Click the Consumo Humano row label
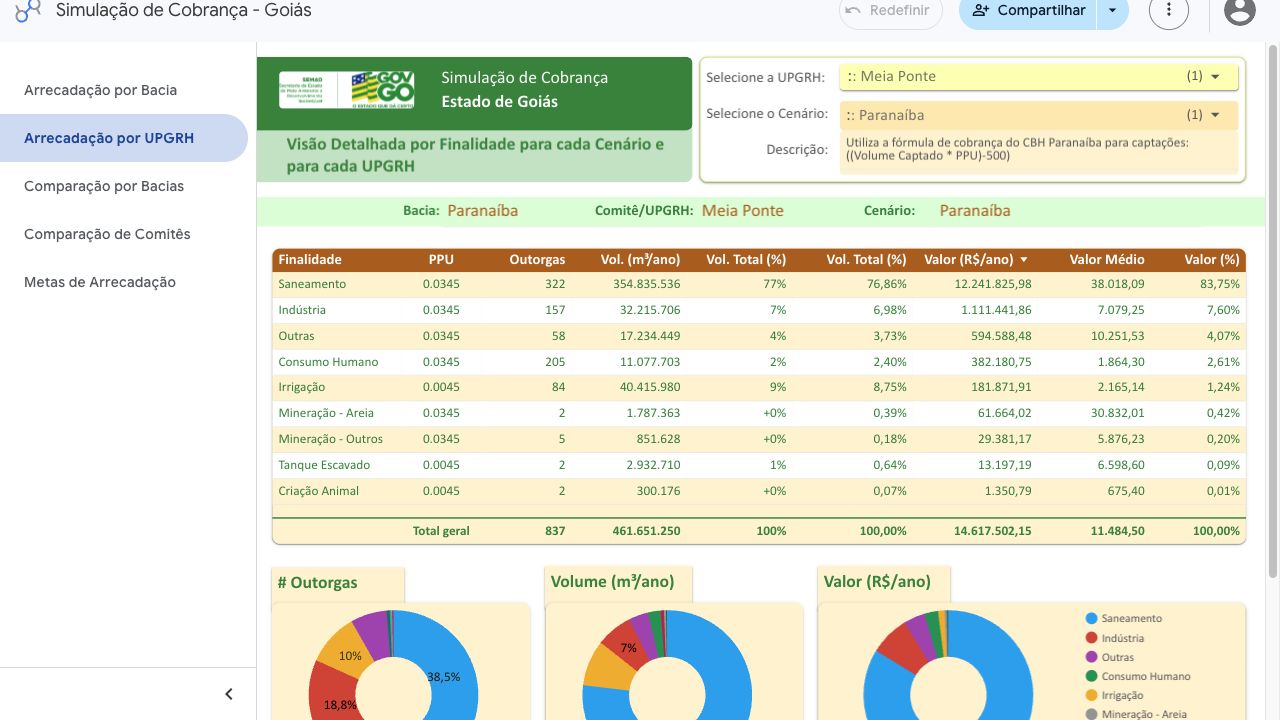The image size is (1280, 720). point(328,362)
